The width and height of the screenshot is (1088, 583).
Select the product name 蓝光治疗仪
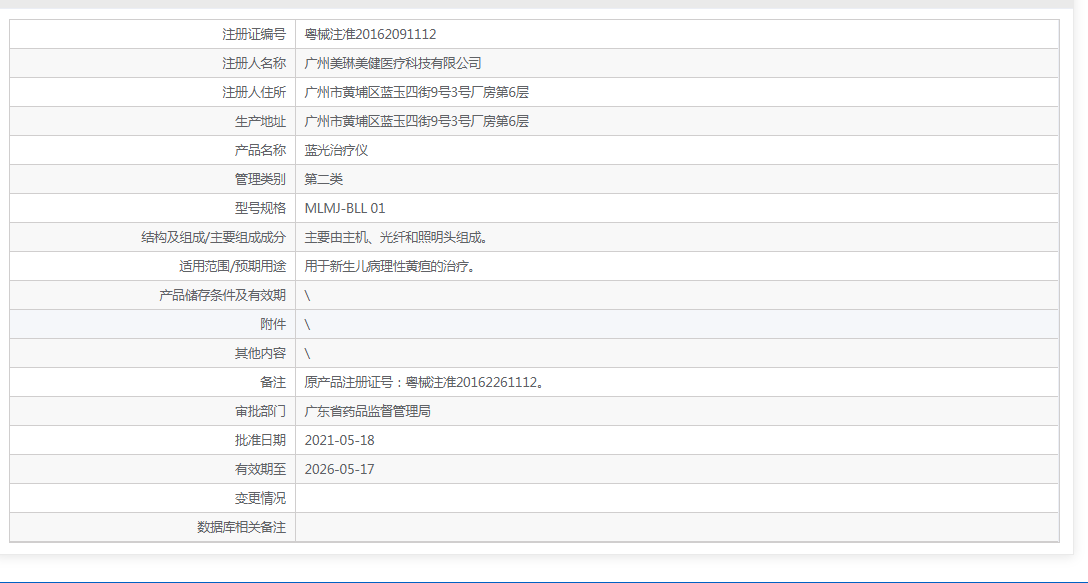pyautogui.click(x=336, y=150)
